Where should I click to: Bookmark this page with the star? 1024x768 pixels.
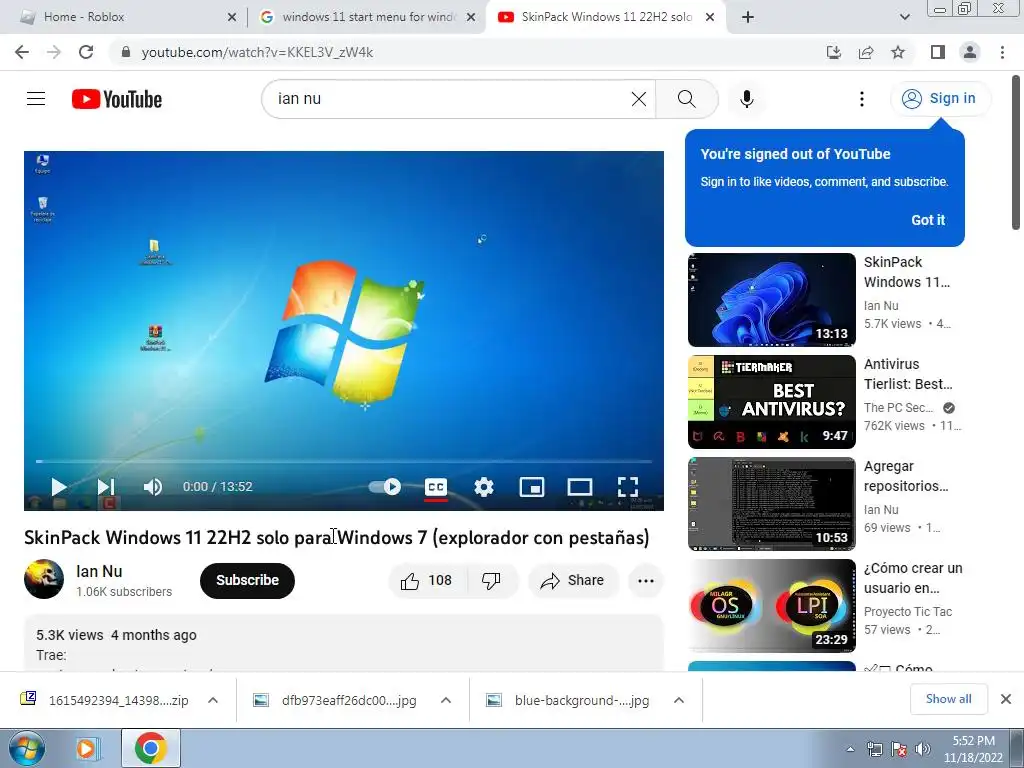point(898,52)
